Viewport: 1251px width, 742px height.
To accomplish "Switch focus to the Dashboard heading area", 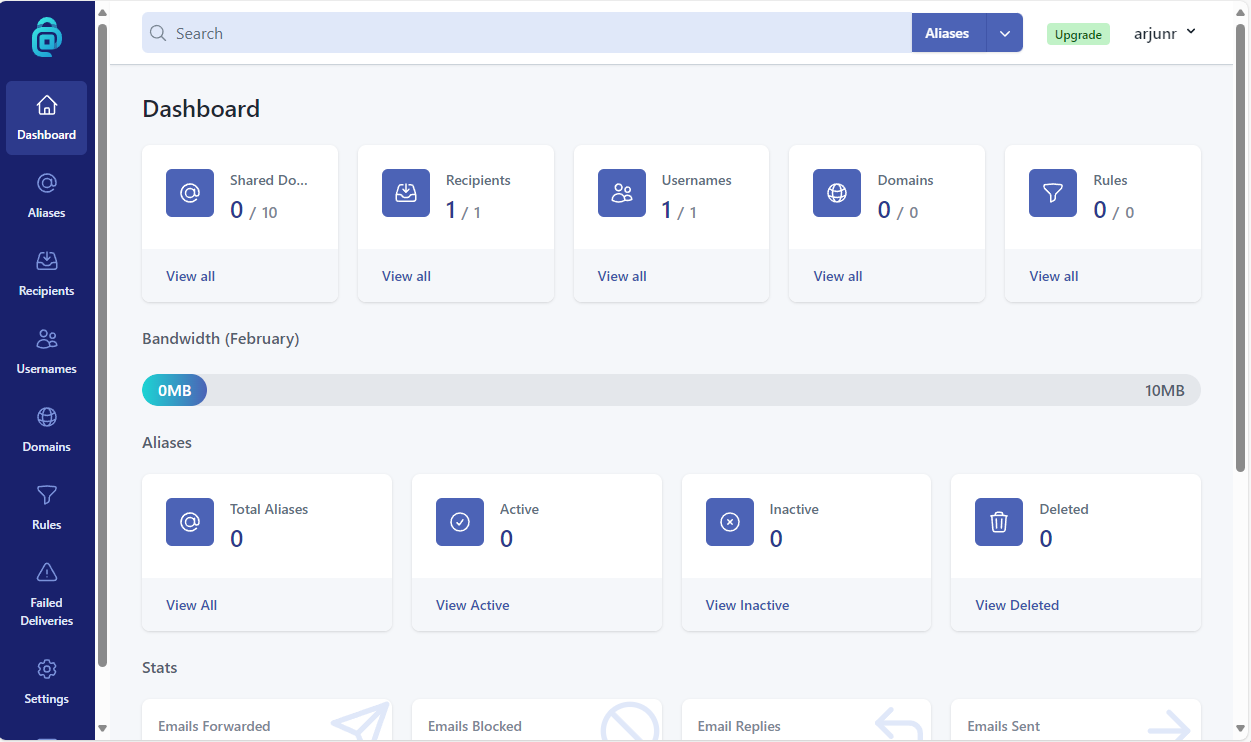I will 200,108.
